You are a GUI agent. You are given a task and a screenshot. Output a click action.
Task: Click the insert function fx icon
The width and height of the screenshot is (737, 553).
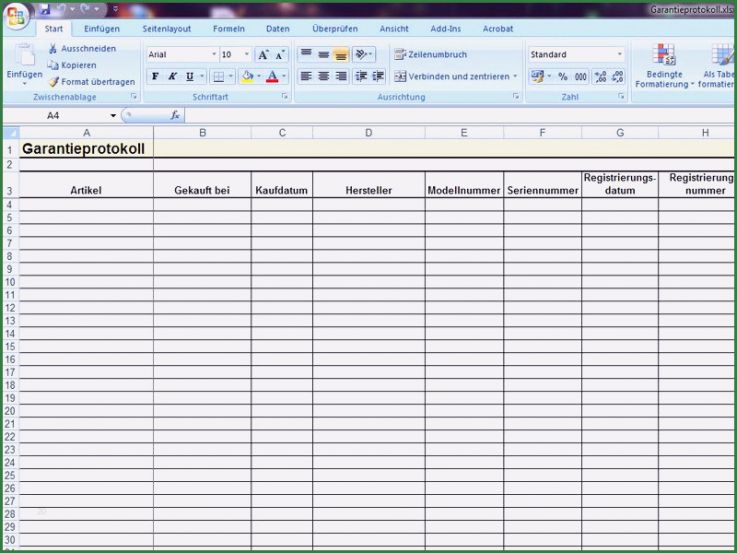tap(175, 115)
